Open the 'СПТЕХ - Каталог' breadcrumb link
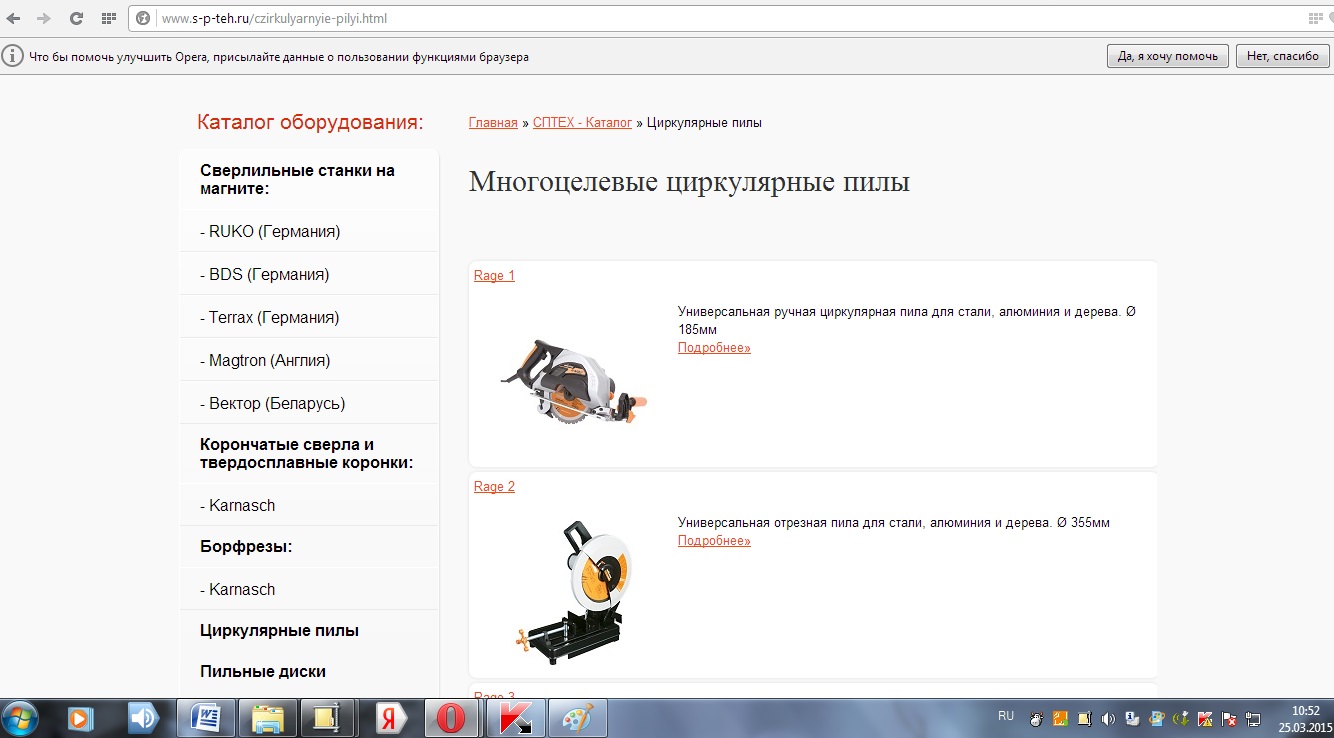Screen dimensions: 1334x738 point(582,123)
